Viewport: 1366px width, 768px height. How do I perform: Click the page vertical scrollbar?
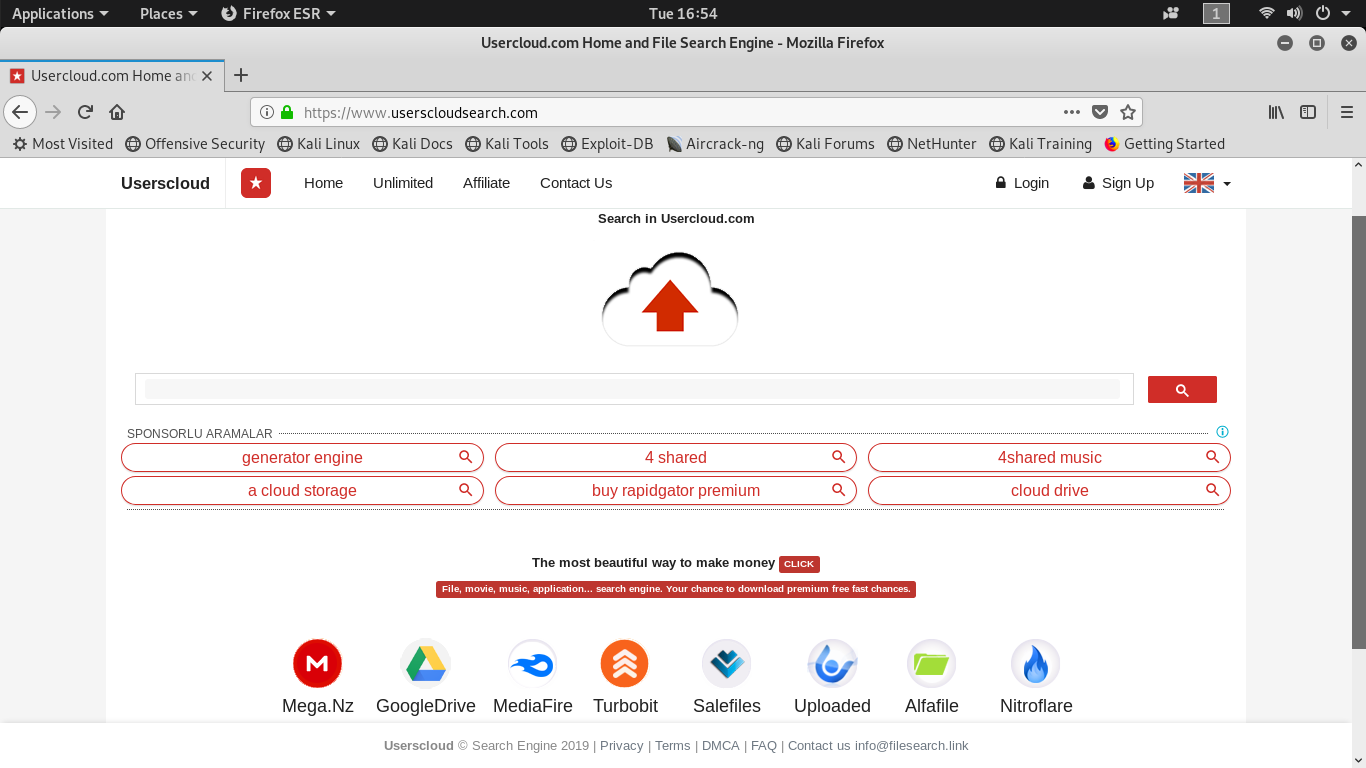[1359, 433]
